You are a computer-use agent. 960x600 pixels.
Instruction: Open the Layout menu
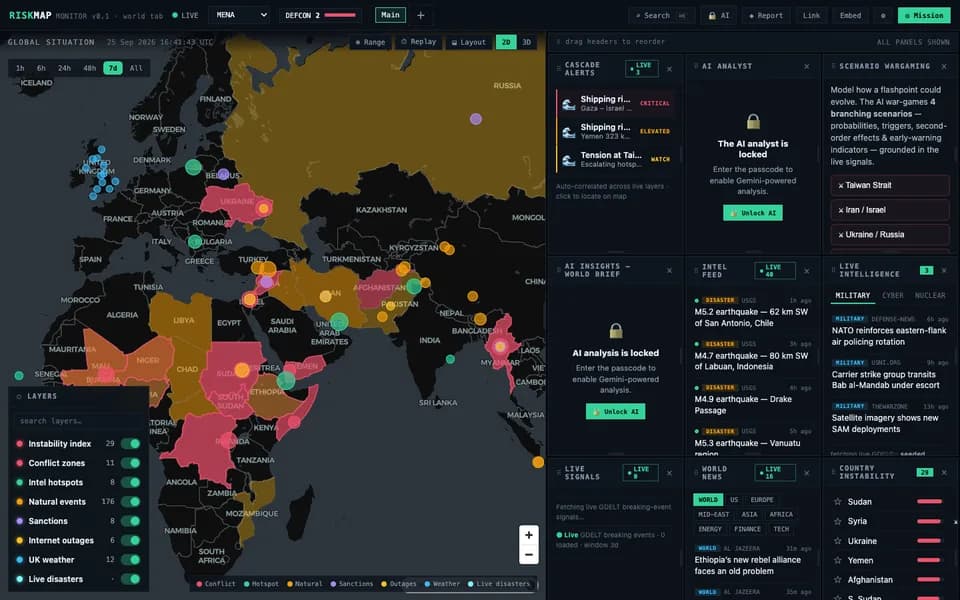coord(468,42)
